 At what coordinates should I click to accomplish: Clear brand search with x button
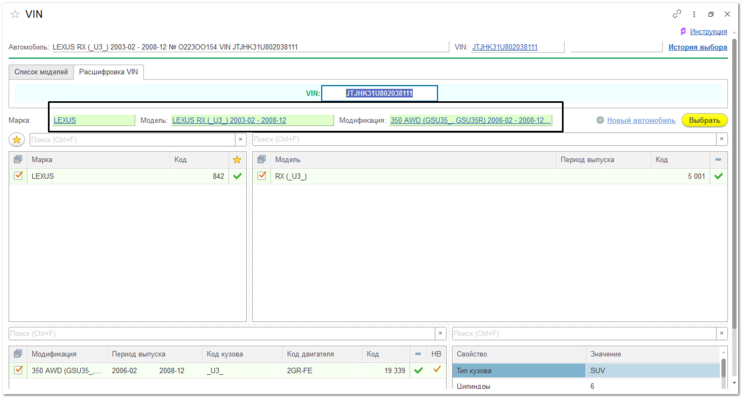click(241, 139)
